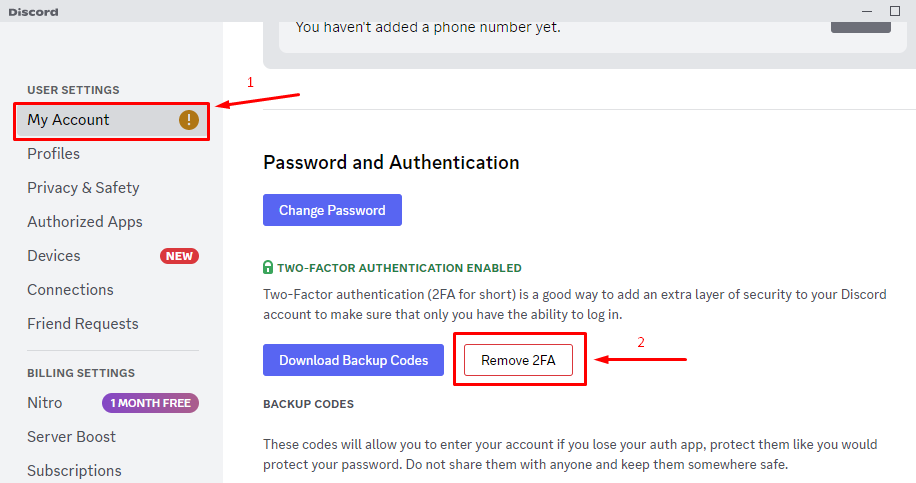Open Friend Requests settings

[112, 324]
